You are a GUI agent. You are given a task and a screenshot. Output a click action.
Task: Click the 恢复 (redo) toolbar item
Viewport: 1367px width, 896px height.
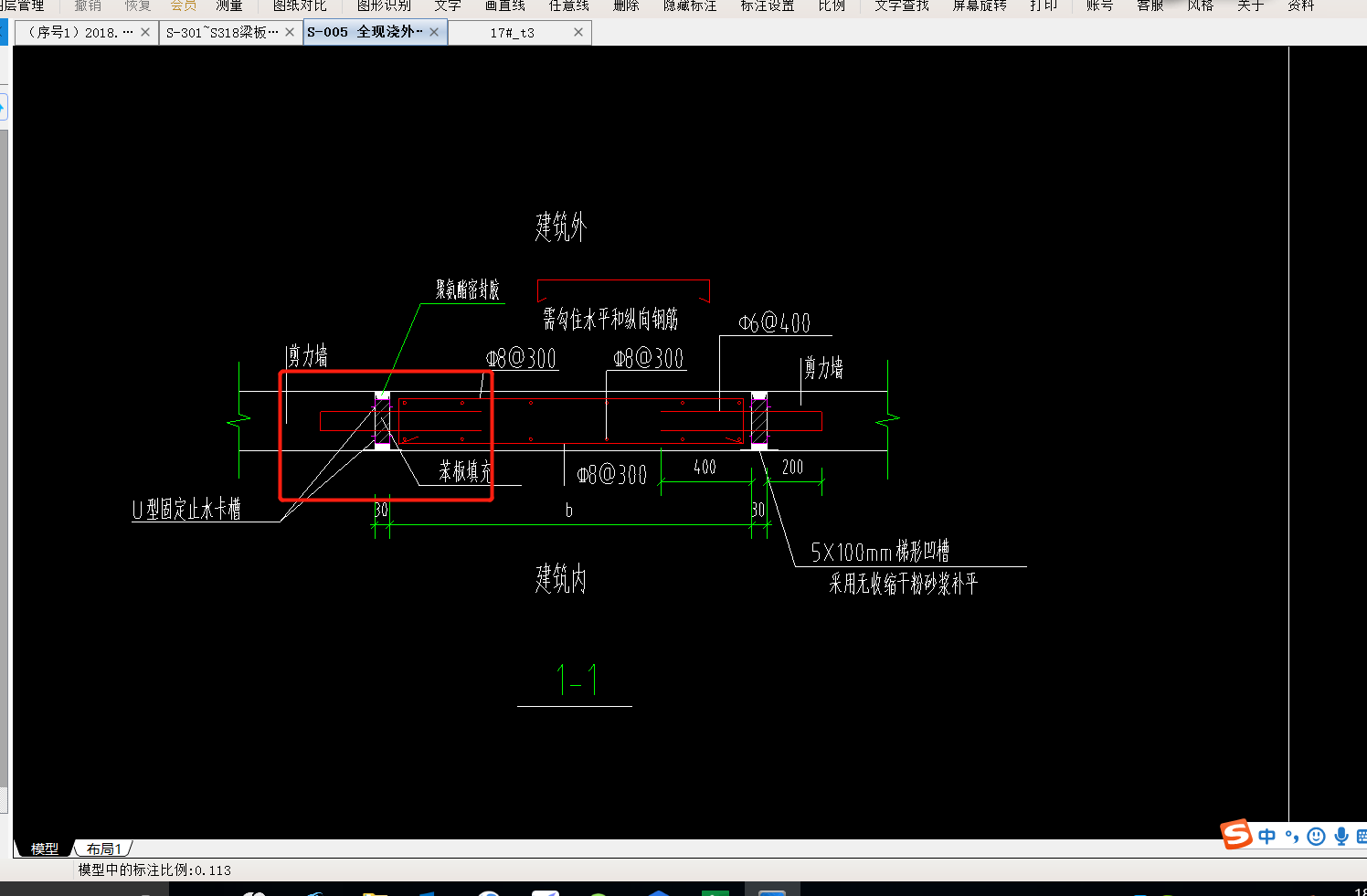pyautogui.click(x=138, y=5)
